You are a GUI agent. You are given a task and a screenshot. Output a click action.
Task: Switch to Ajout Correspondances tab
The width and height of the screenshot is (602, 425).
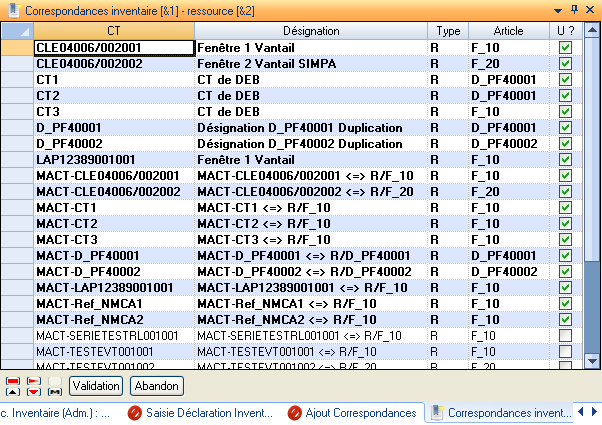pos(351,412)
